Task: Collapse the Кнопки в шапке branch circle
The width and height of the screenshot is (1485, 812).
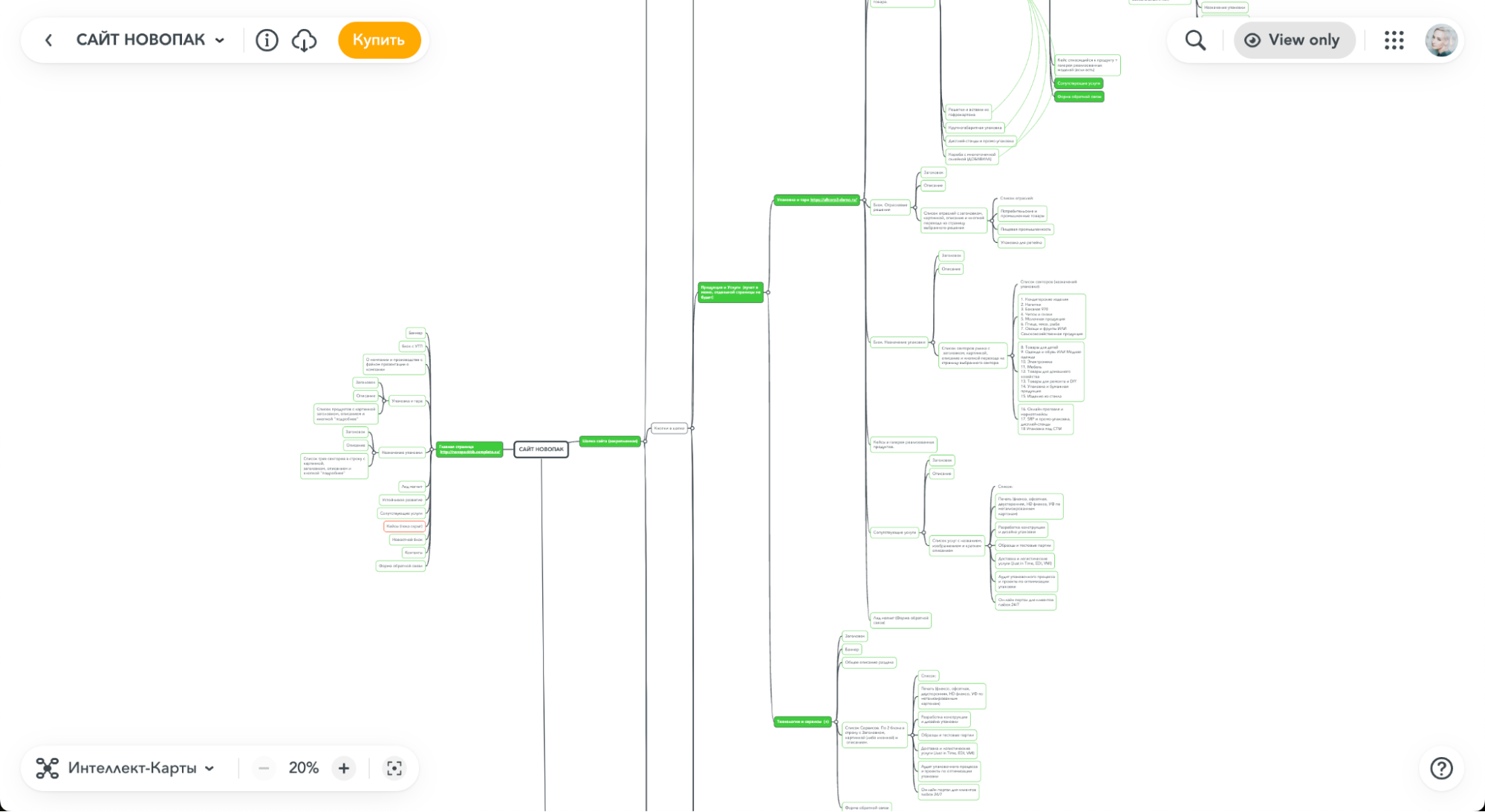Action: click(692, 428)
